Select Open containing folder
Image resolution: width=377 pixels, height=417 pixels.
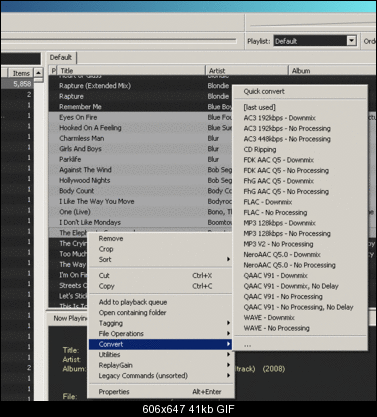(160, 313)
